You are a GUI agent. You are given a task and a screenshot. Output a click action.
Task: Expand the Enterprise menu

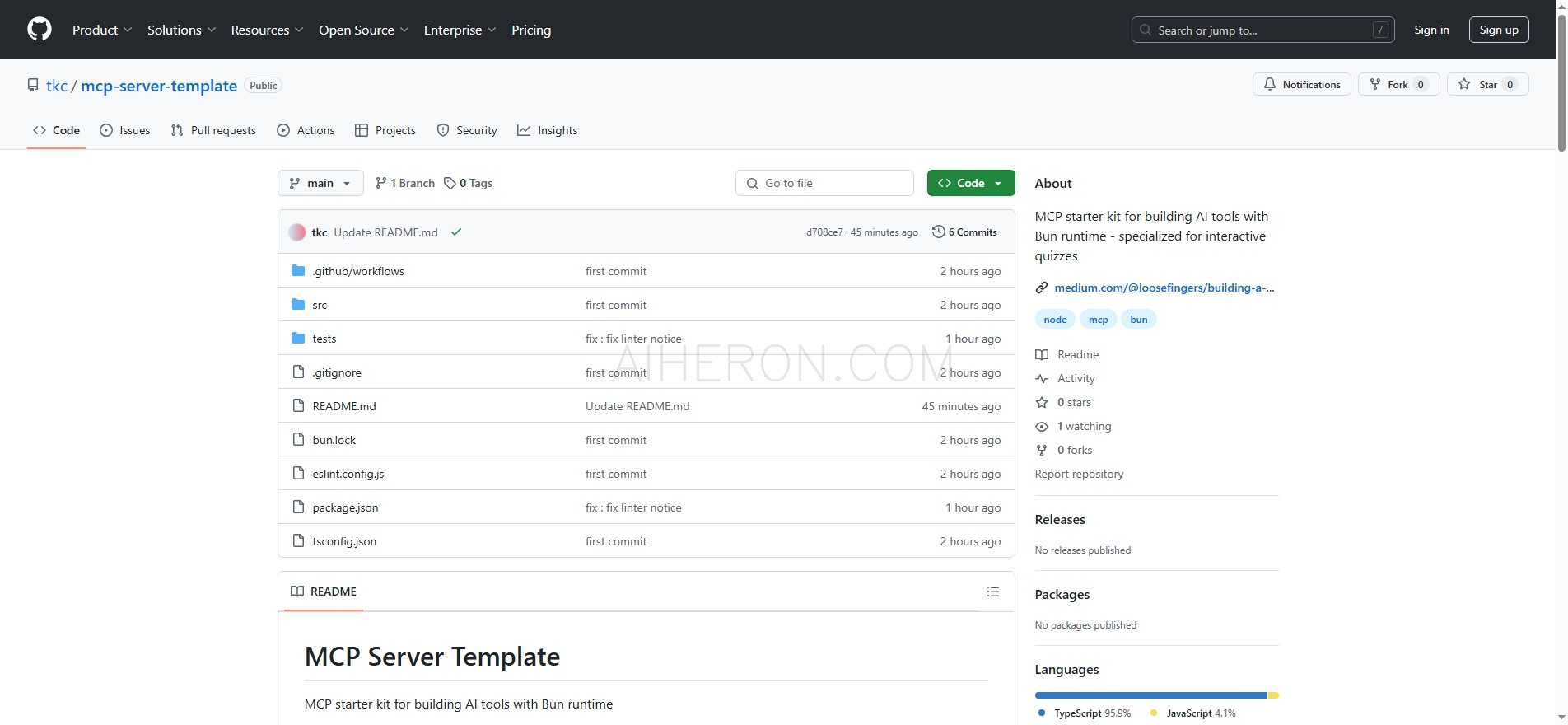[460, 30]
